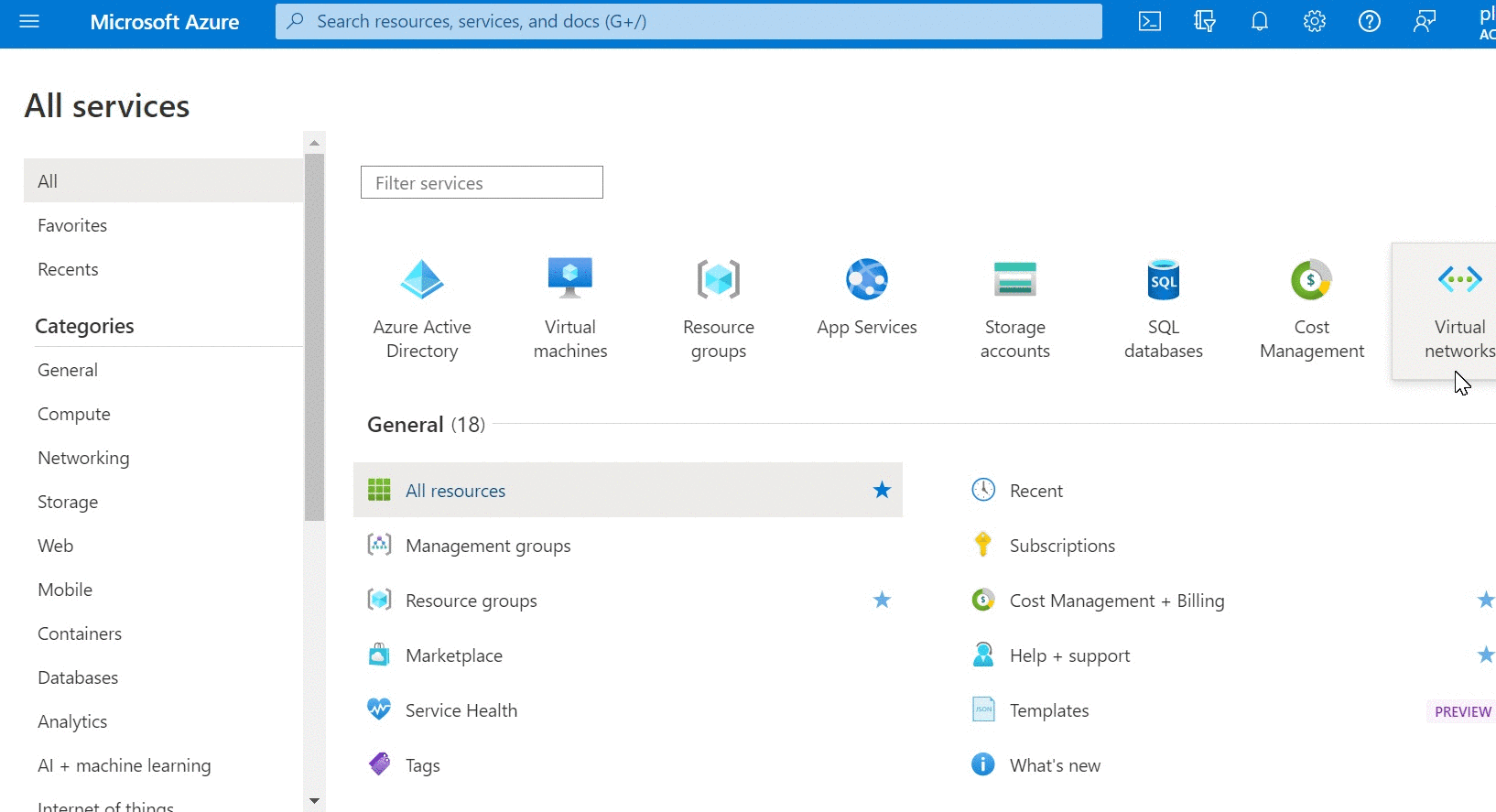
Task: Open portal settings gear
Action: pyautogui.click(x=1315, y=21)
